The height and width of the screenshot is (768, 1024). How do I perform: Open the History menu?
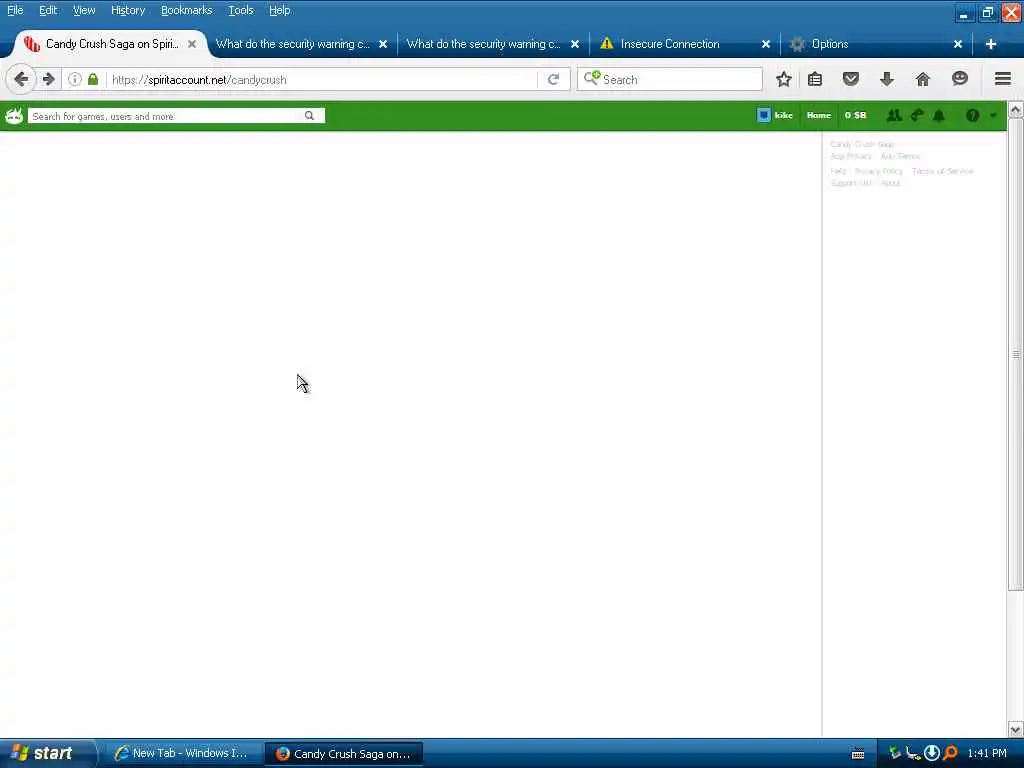click(x=128, y=10)
